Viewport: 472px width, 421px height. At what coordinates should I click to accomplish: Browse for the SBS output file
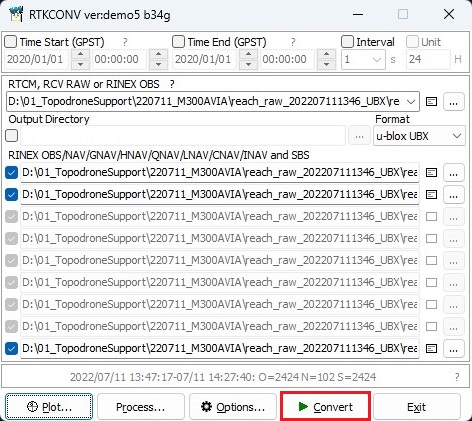(x=453, y=349)
